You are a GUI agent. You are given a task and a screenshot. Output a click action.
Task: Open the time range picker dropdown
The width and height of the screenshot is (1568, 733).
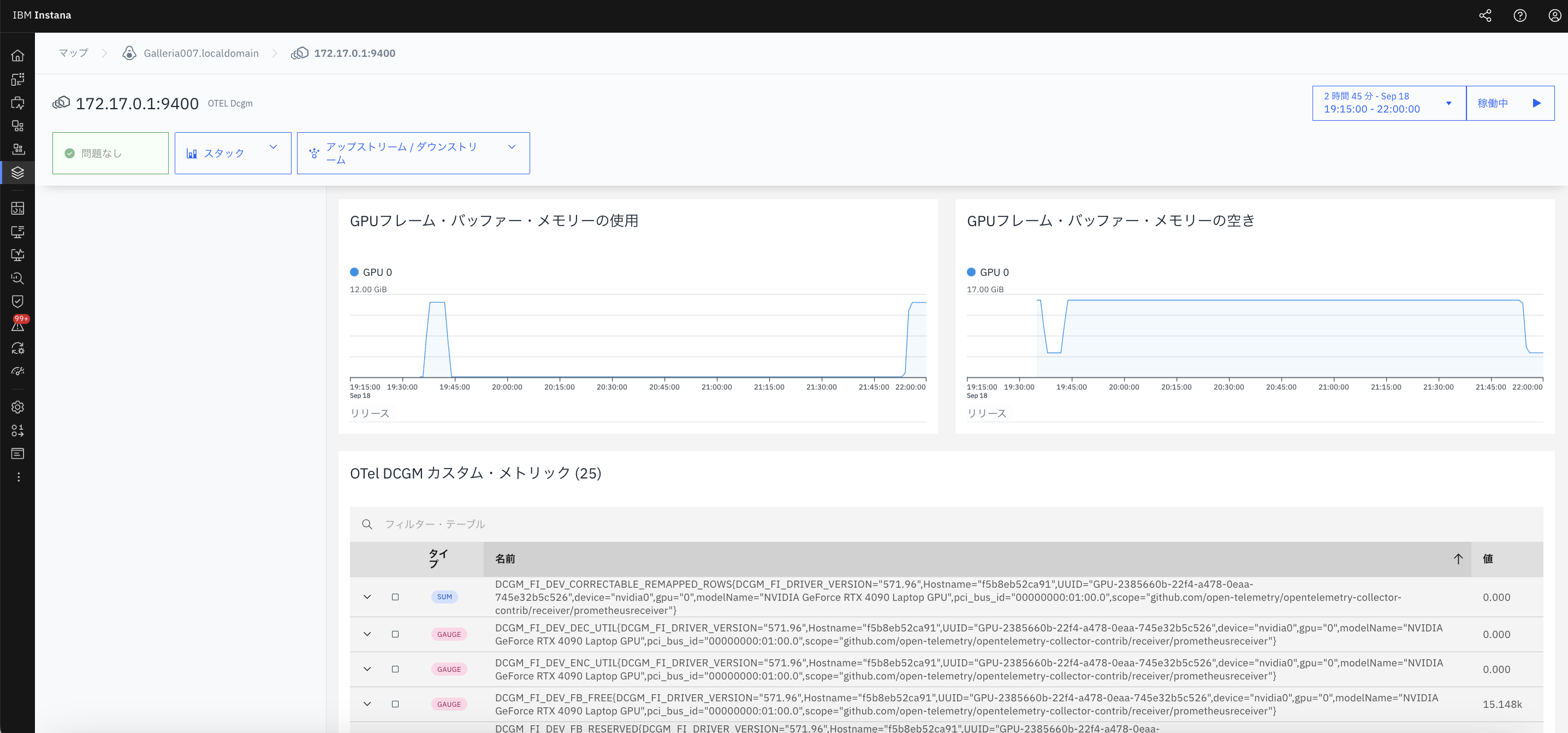(x=1388, y=103)
